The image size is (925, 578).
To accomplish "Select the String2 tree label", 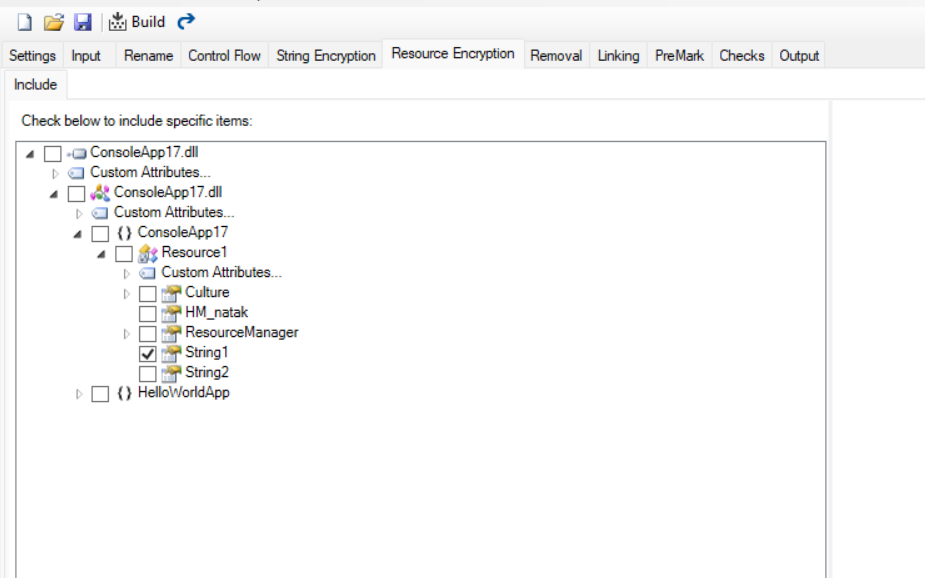I will (206, 373).
